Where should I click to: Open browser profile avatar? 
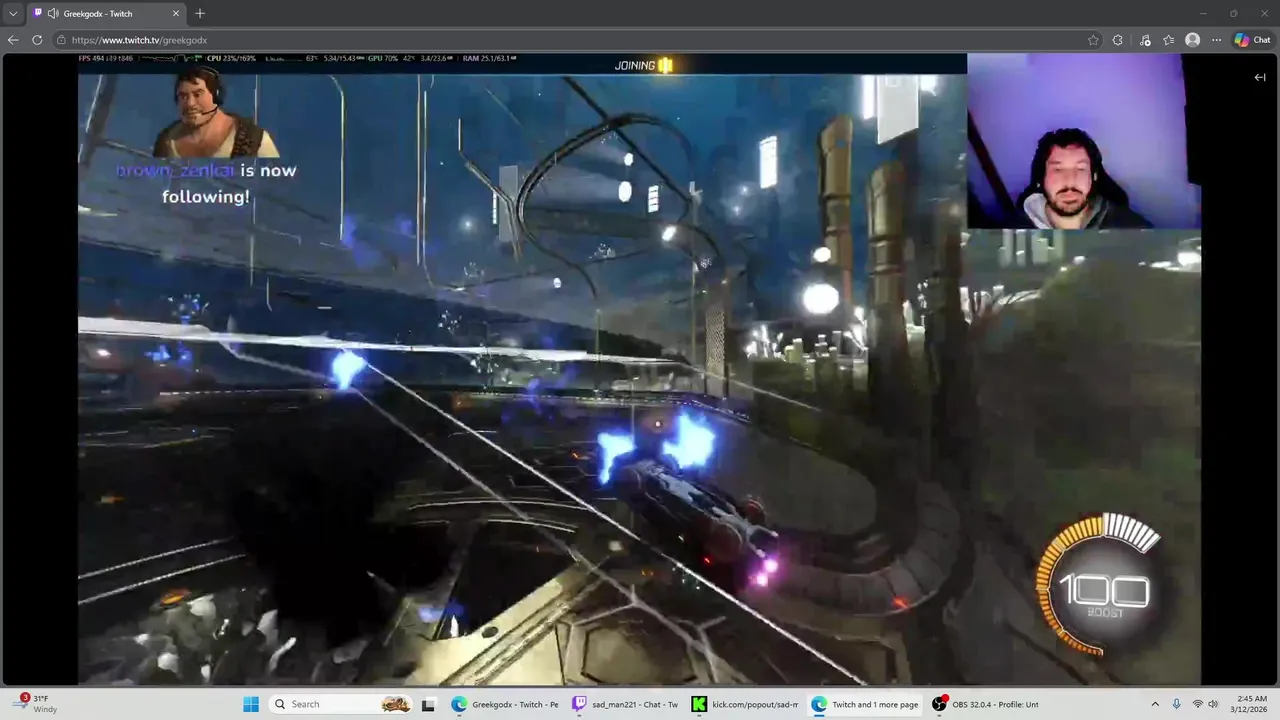tap(1192, 40)
